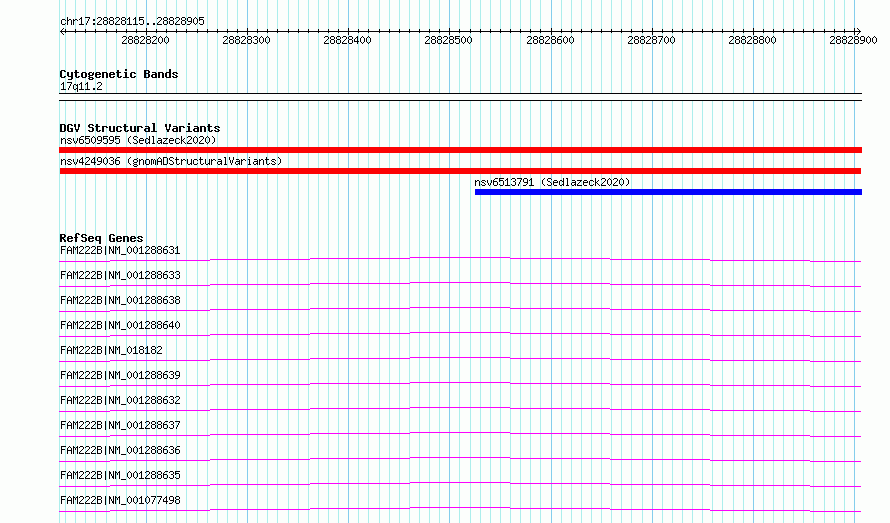Click the 17q11.2 cytogenetic band bar
The width and height of the screenshot is (890, 523).
pos(460,97)
